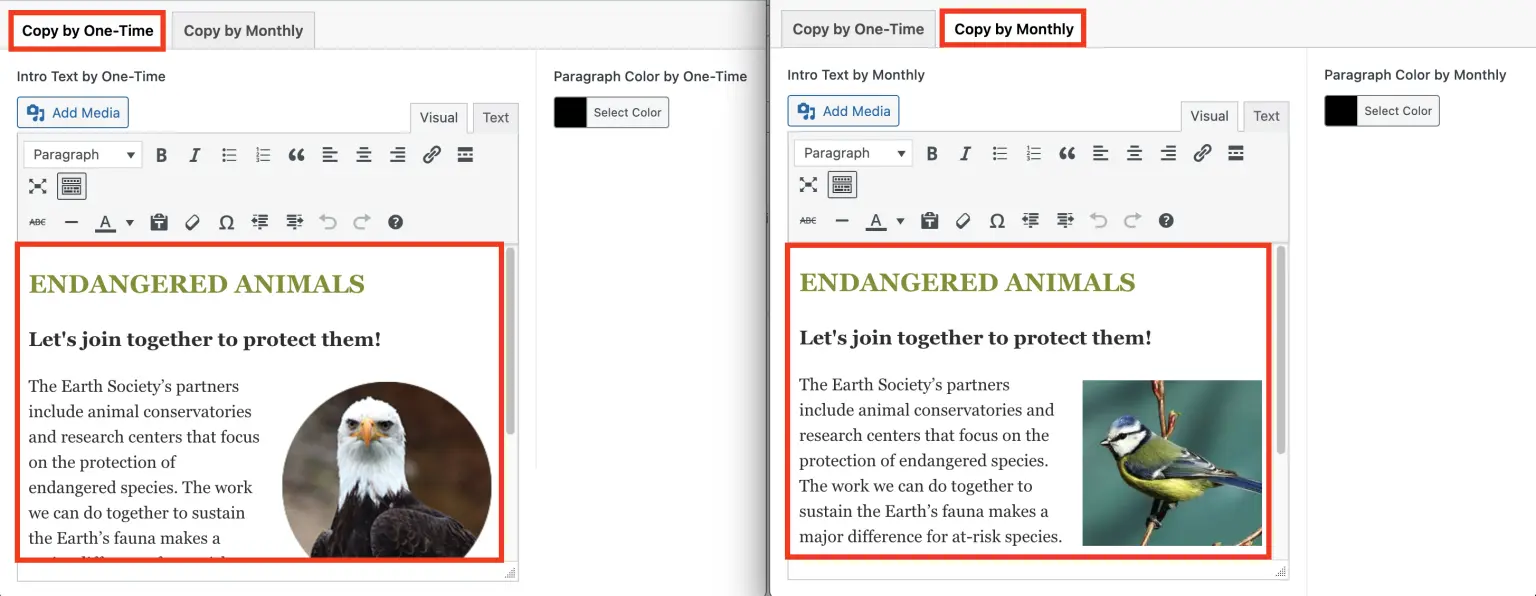Open the Paragraph format dropdown in the One-Time editor
Image resolution: width=1536 pixels, height=596 pixels.
[82, 155]
